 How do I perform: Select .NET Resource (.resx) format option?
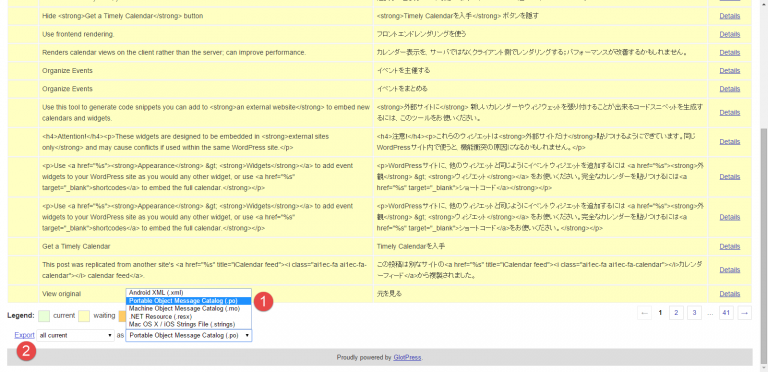coord(189,317)
